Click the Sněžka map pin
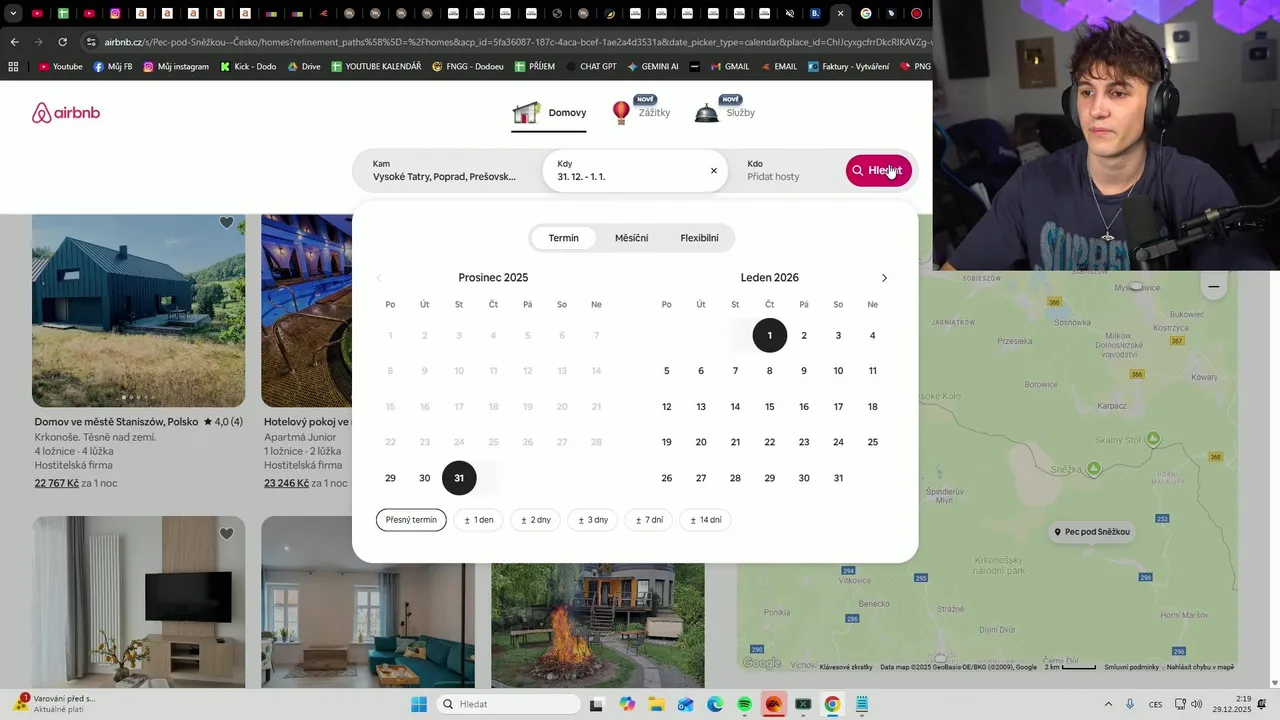Viewport: 1280px width, 720px height. [x=1094, y=468]
